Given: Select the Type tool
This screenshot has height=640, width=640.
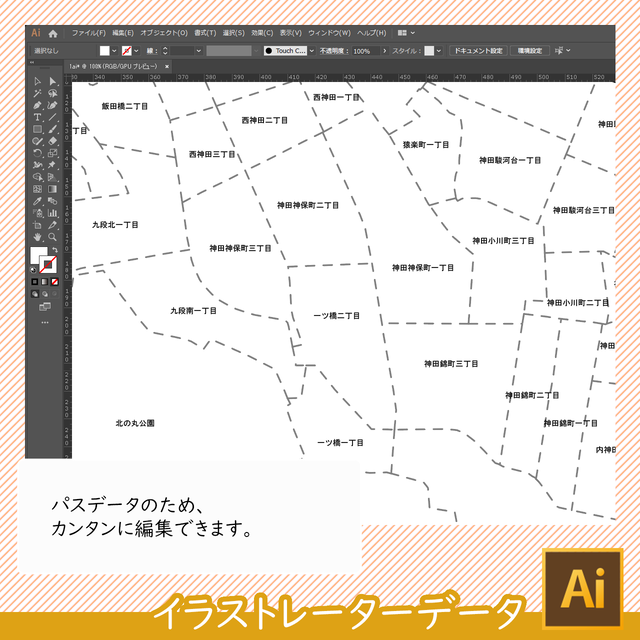Looking at the screenshot, I should tap(37, 117).
